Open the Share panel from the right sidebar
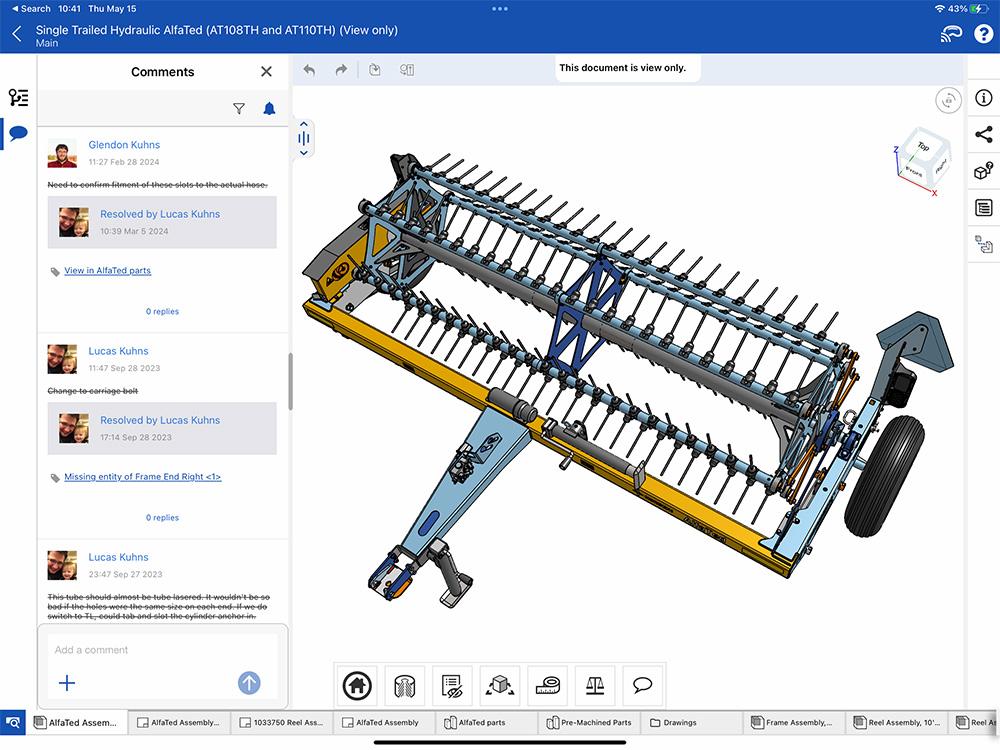The image size is (1000, 750). click(x=984, y=133)
